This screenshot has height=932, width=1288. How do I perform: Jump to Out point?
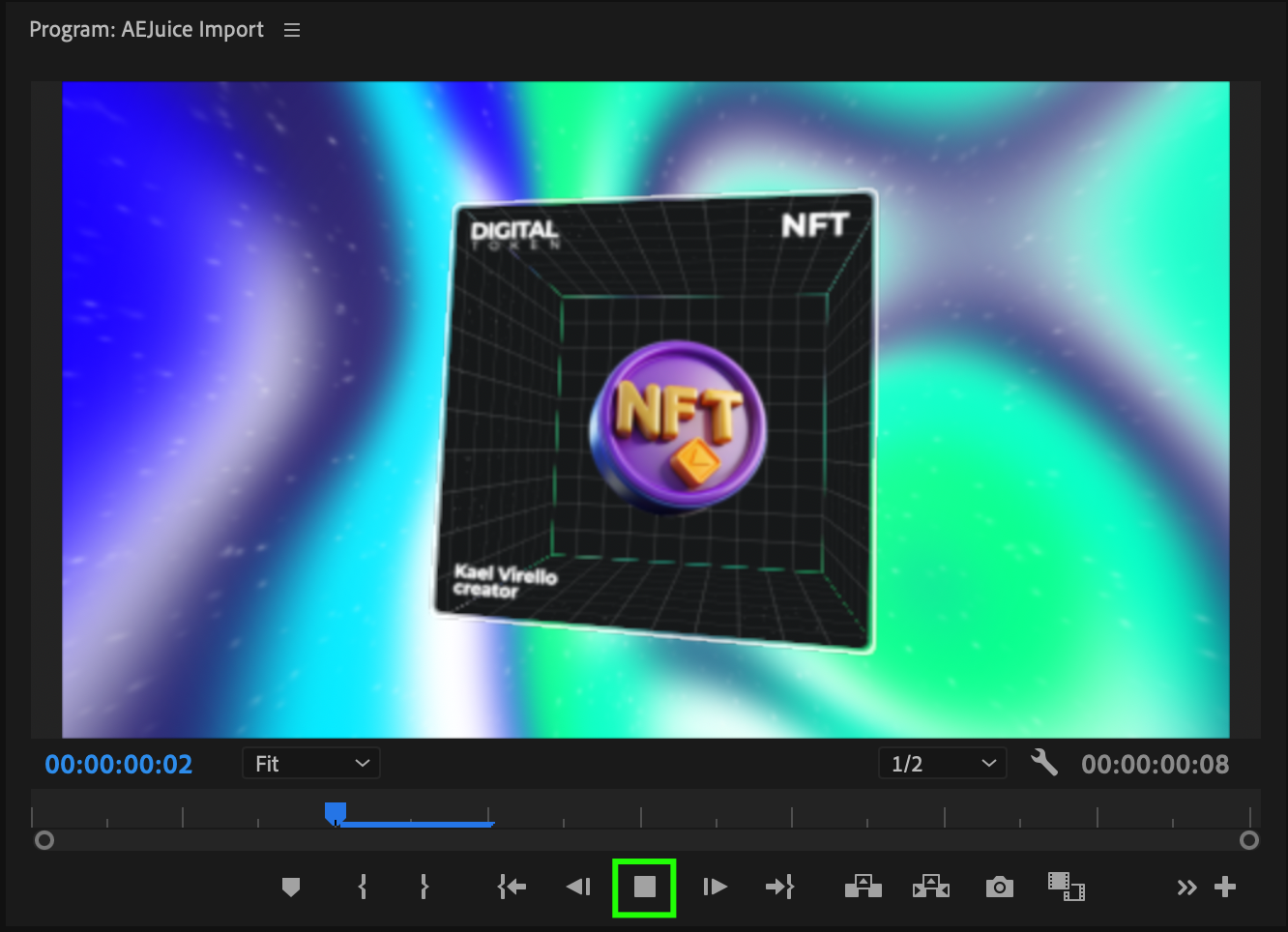(779, 887)
